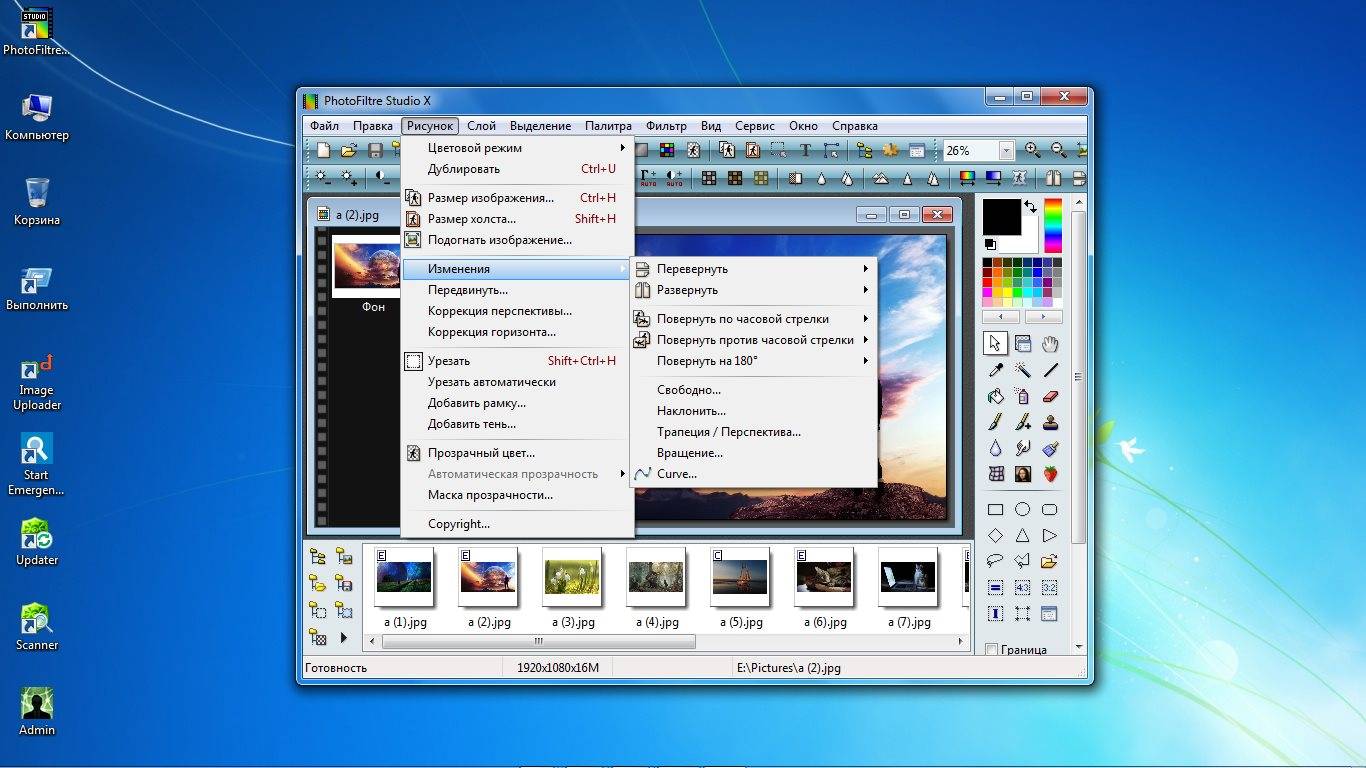The width and height of the screenshot is (1366, 768).
Task: Expand Повернуть по часовой стрелки submenu
Action: pos(753,319)
